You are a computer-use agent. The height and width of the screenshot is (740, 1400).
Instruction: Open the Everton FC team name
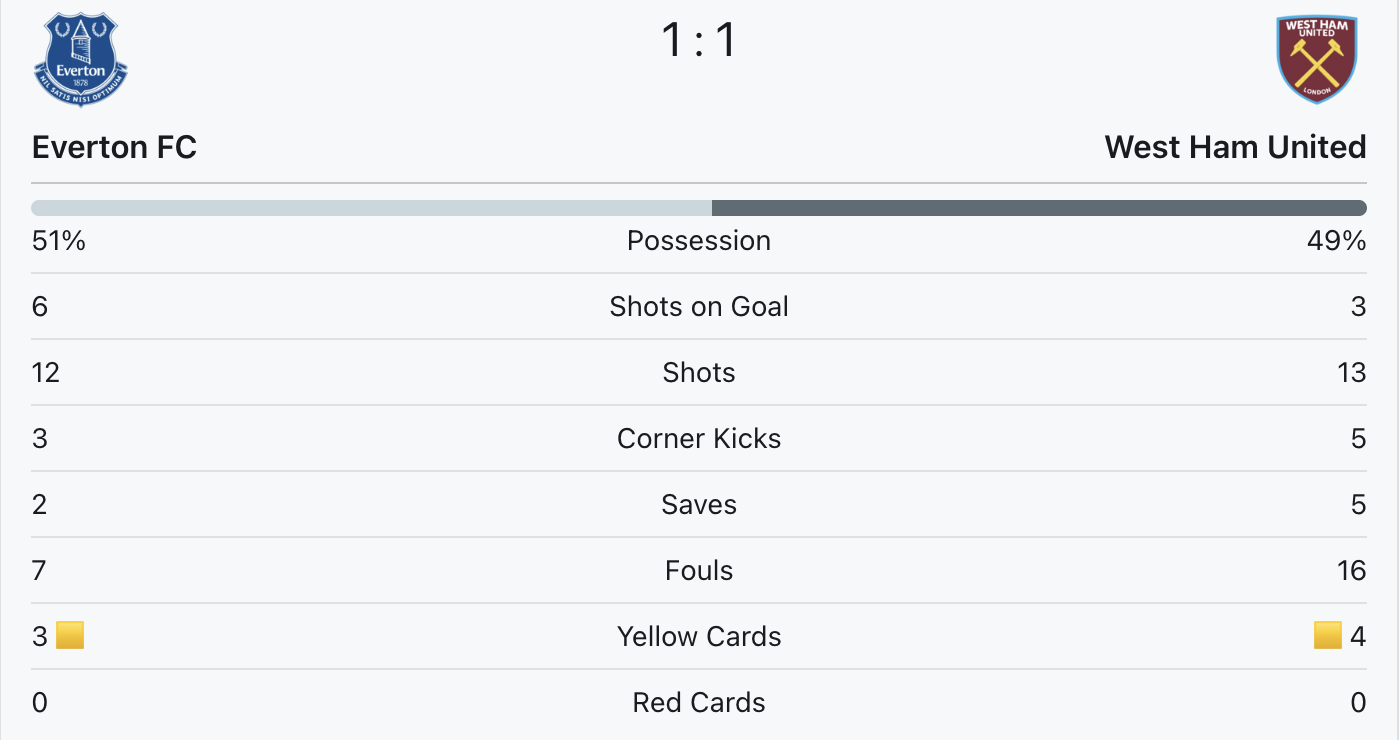coord(114,148)
